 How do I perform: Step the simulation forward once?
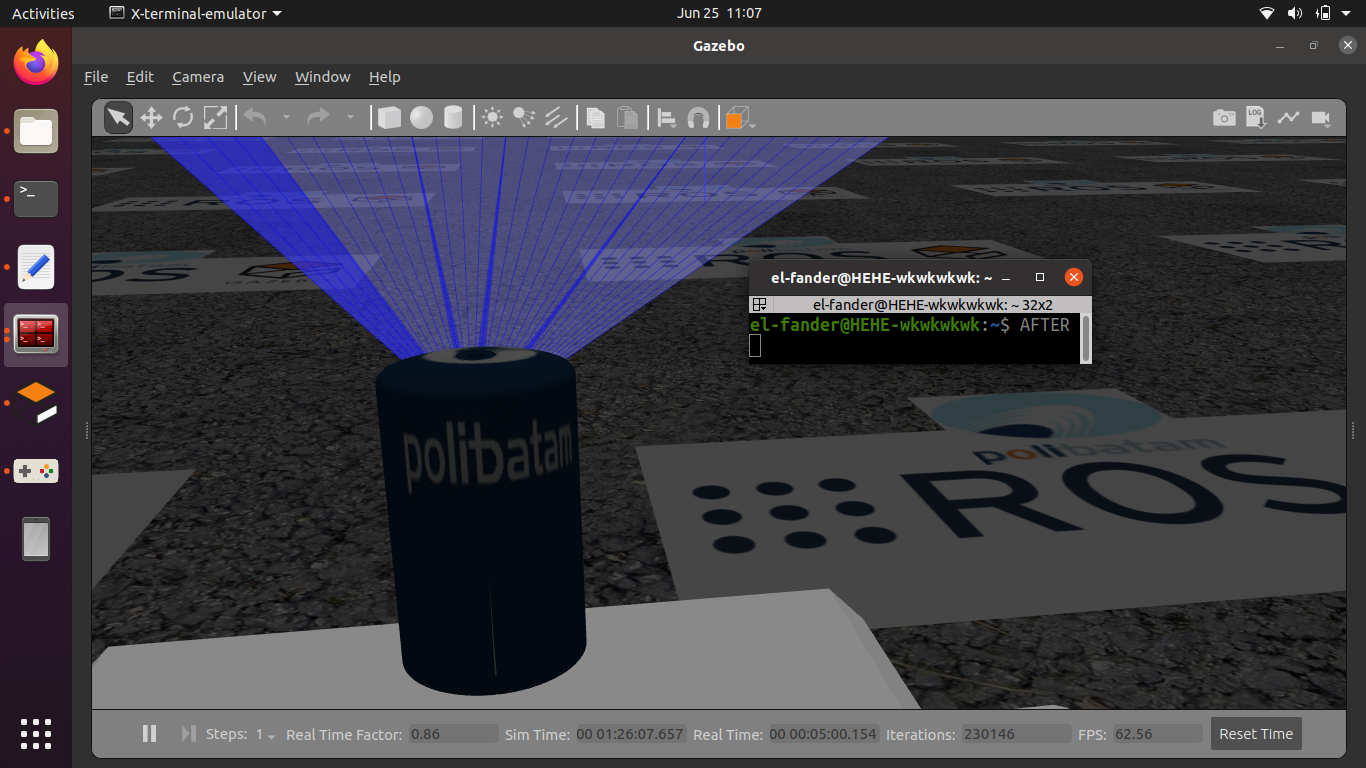(188, 734)
